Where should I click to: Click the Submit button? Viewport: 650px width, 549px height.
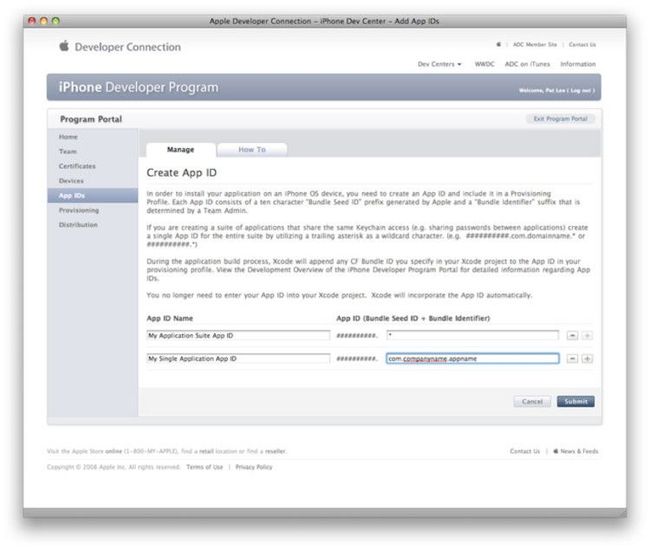[x=575, y=401]
